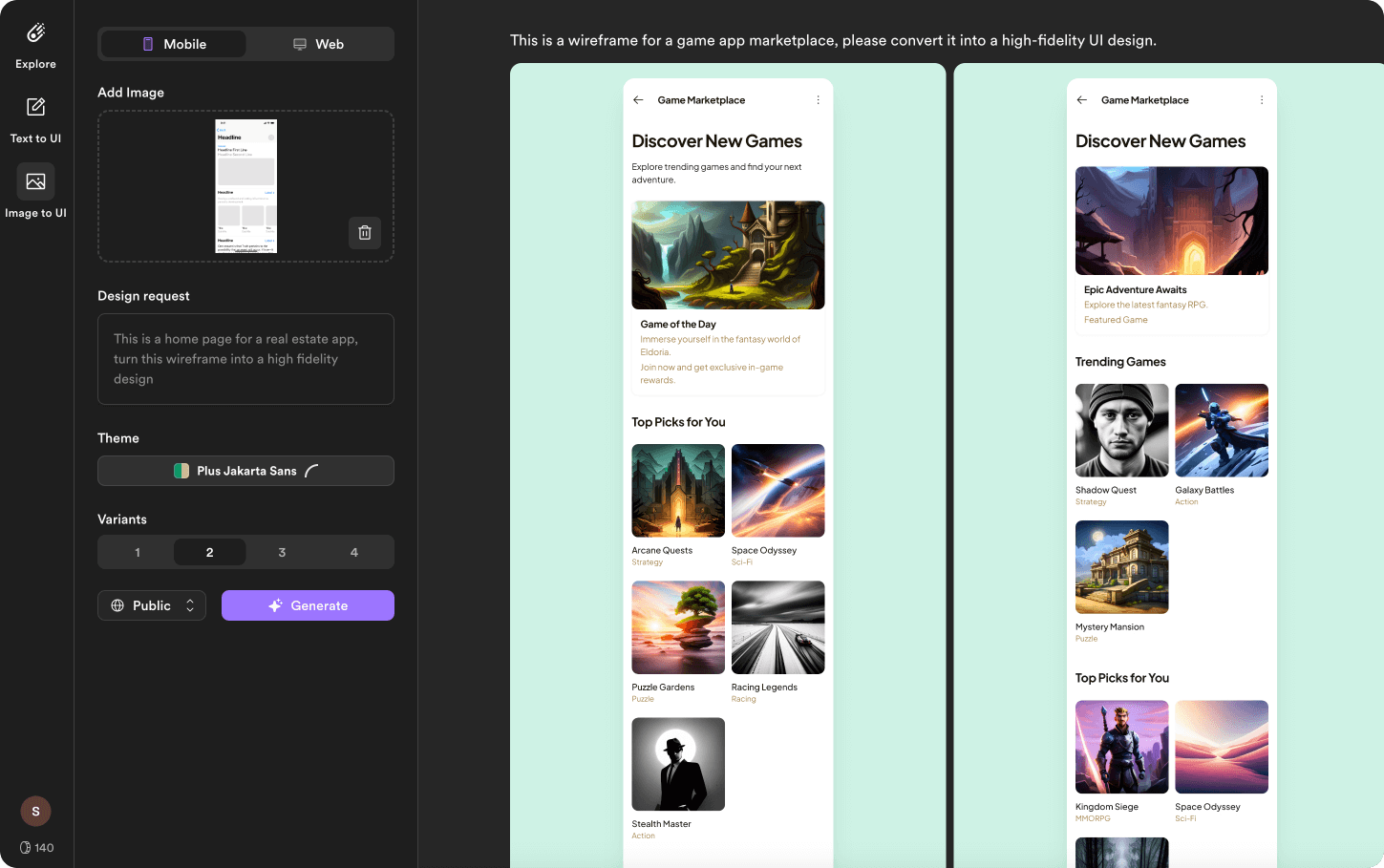Click the Generate button
1384x868 pixels.
pyautogui.click(x=308, y=605)
